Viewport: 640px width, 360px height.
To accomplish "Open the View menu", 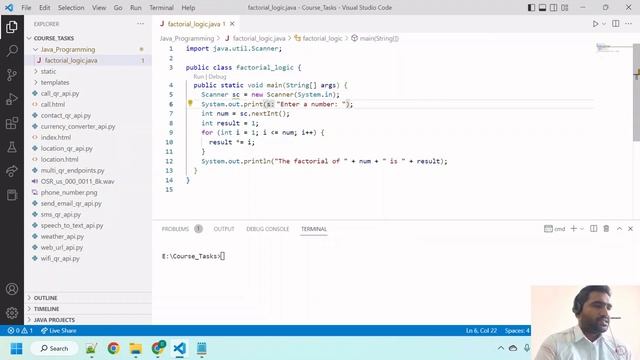I will tap(99, 8).
